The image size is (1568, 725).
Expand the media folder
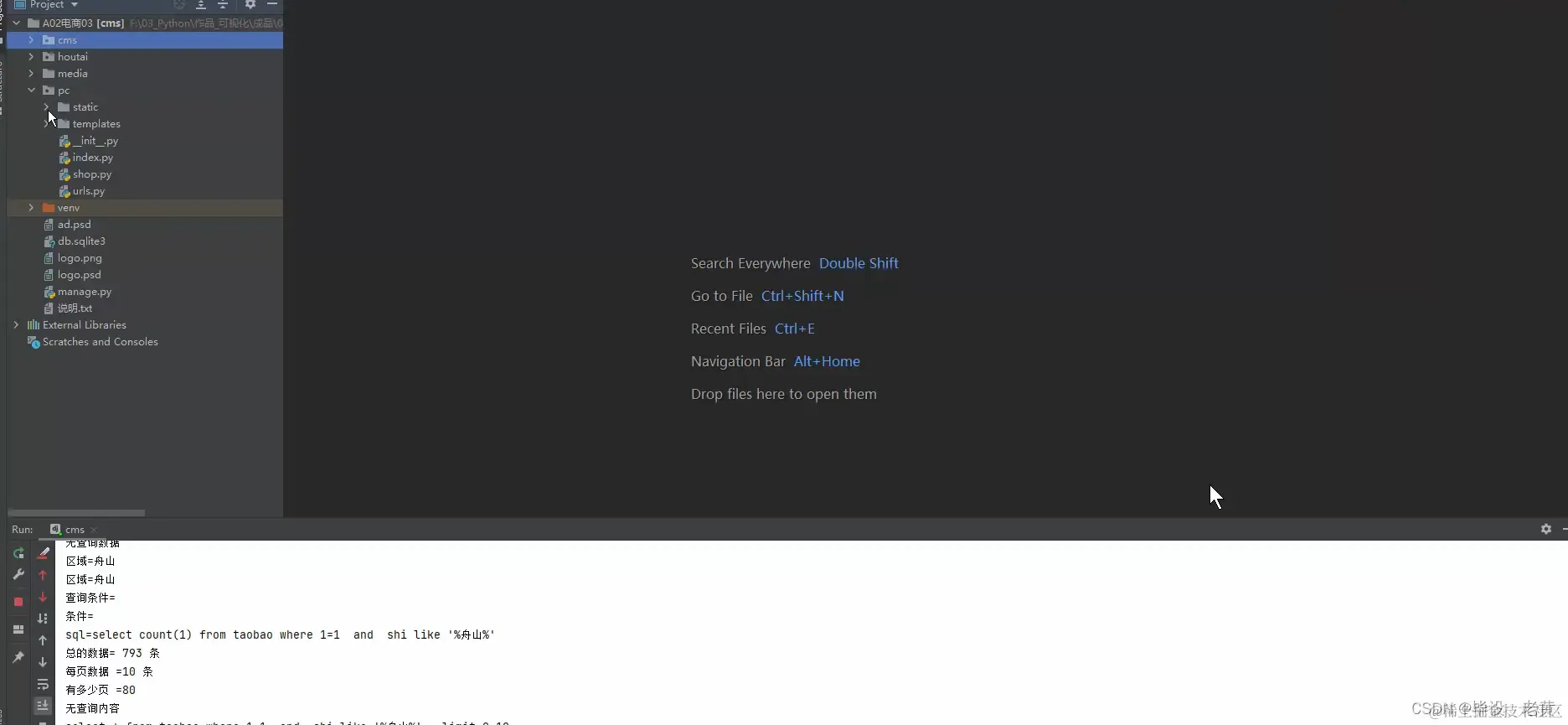pos(32,74)
